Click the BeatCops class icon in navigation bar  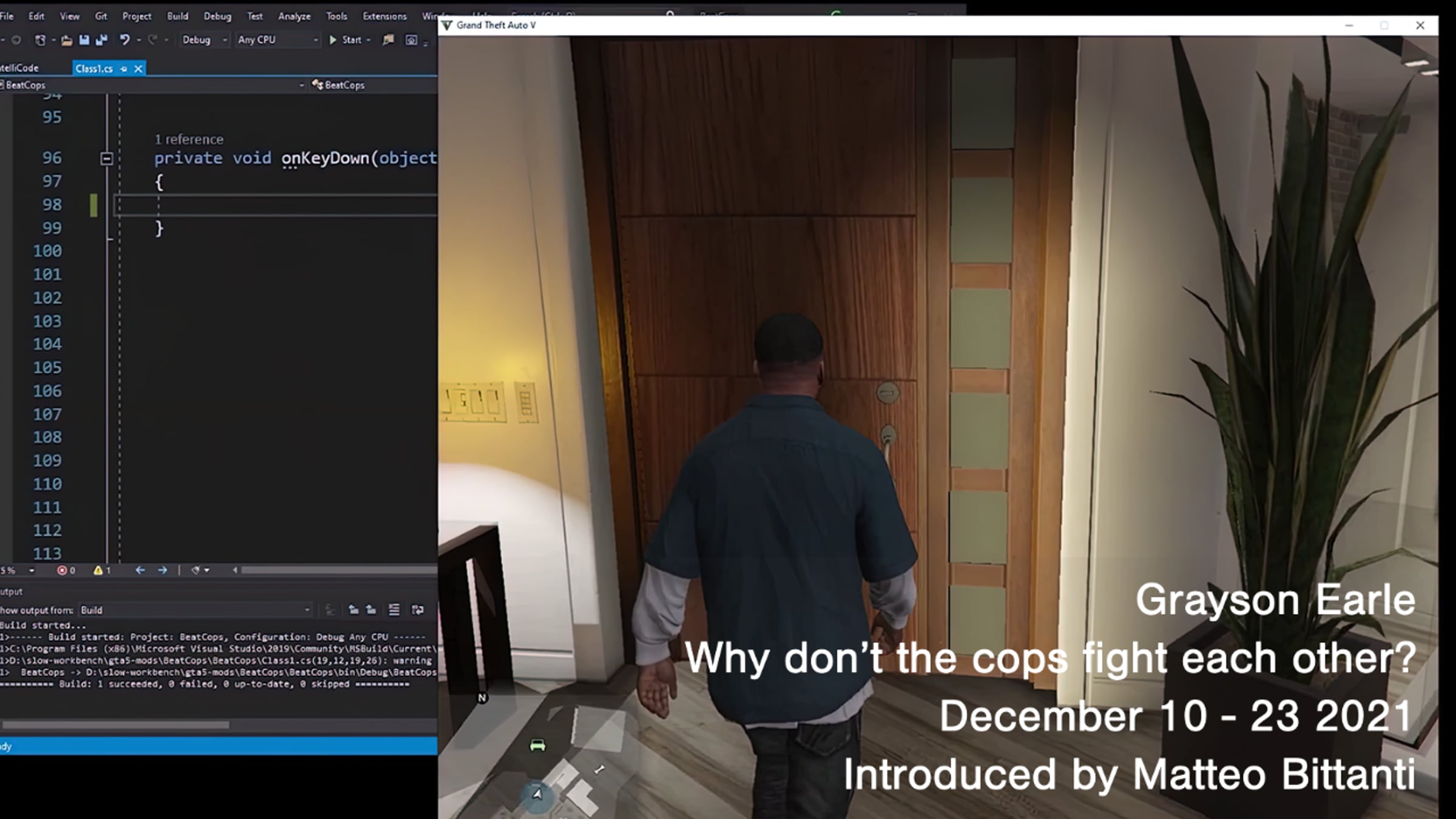pyautogui.click(x=317, y=85)
